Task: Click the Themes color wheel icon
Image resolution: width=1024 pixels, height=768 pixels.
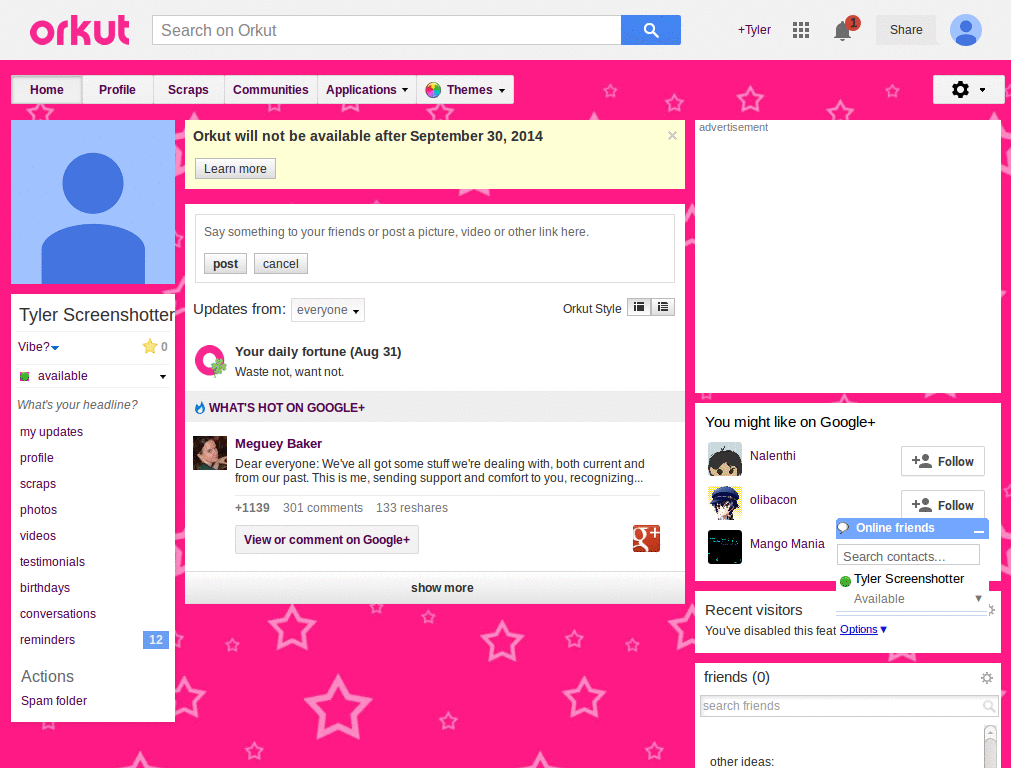Action: [433, 89]
